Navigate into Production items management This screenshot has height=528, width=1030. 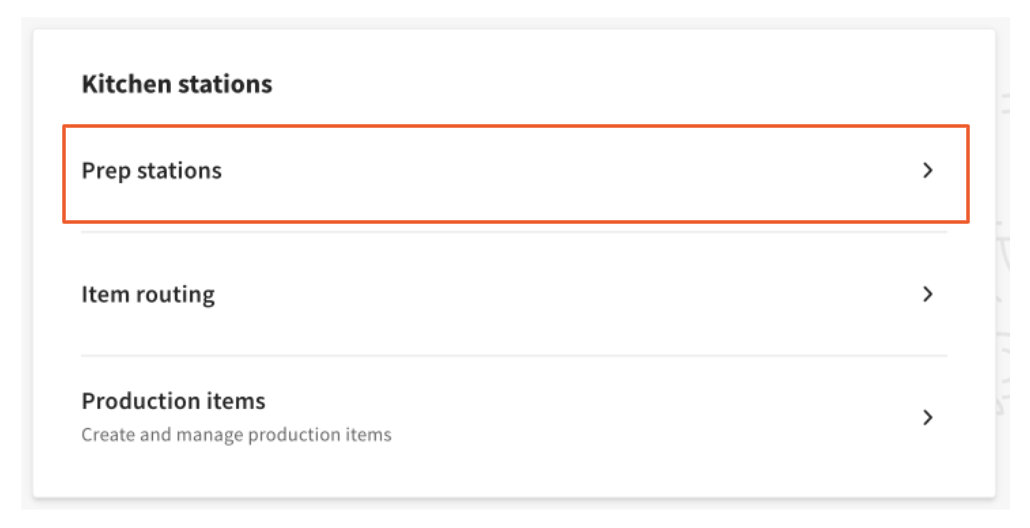click(x=515, y=417)
